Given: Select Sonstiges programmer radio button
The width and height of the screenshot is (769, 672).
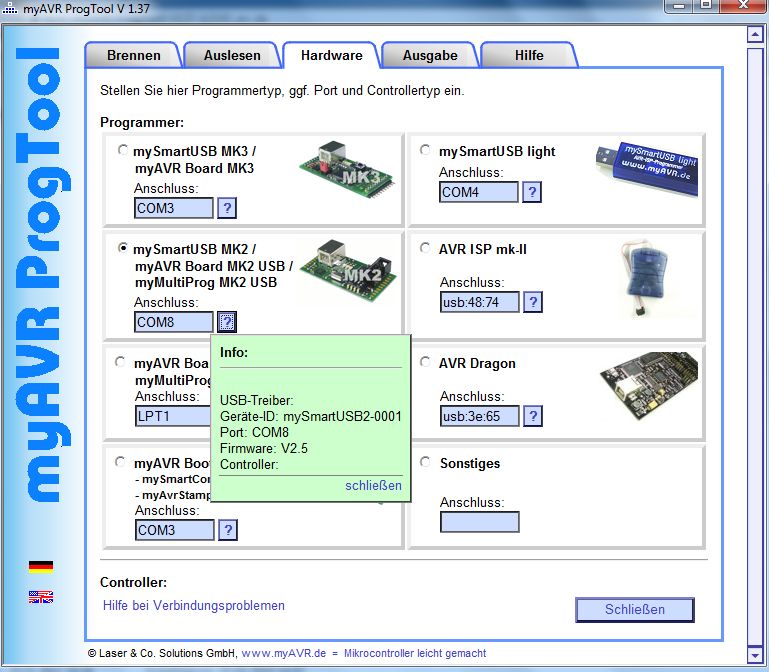Looking at the screenshot, I should tap(425, 462).
